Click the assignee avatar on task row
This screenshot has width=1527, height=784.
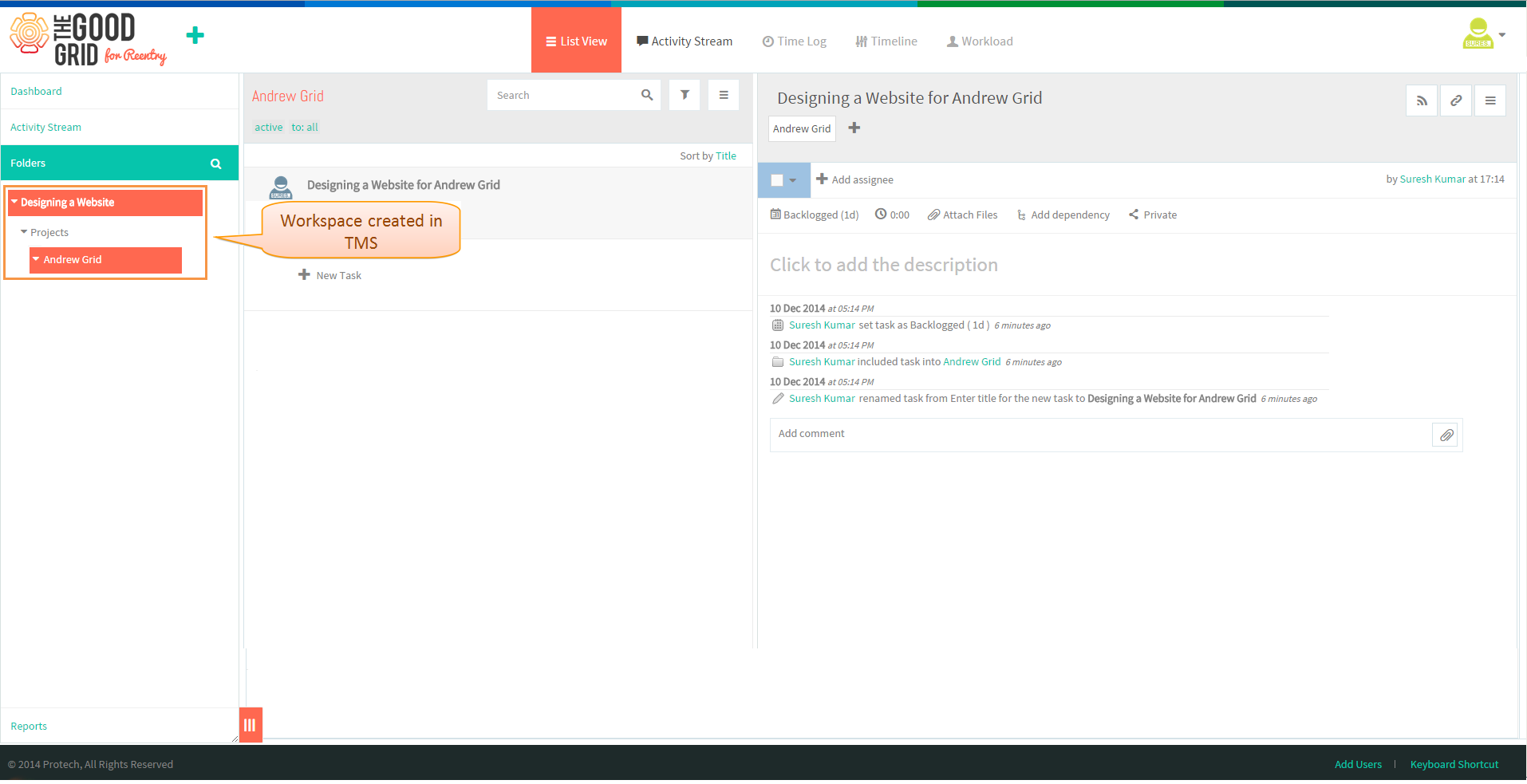click(281, 187)
